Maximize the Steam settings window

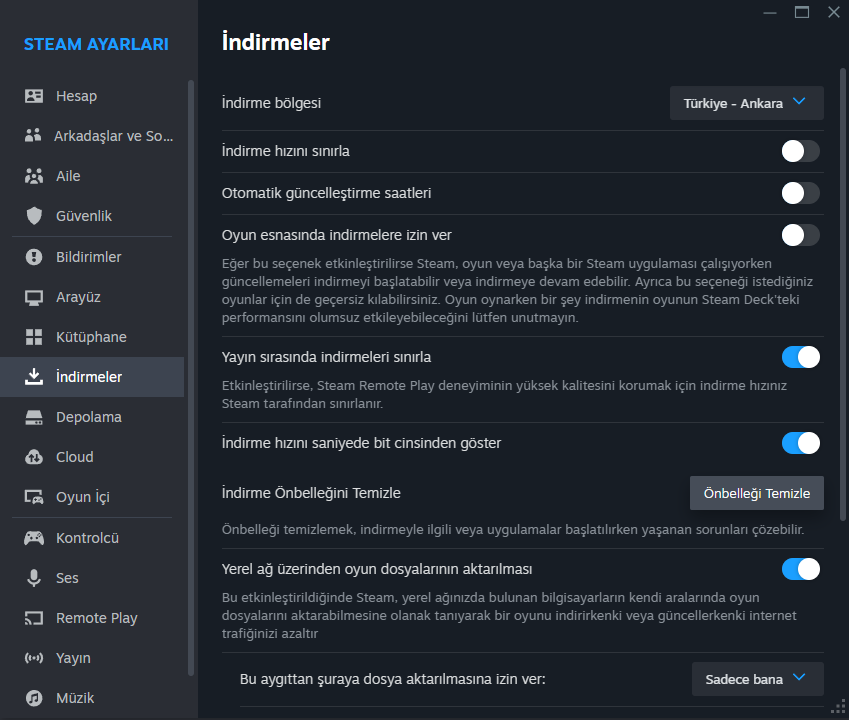tap(802, 12)
